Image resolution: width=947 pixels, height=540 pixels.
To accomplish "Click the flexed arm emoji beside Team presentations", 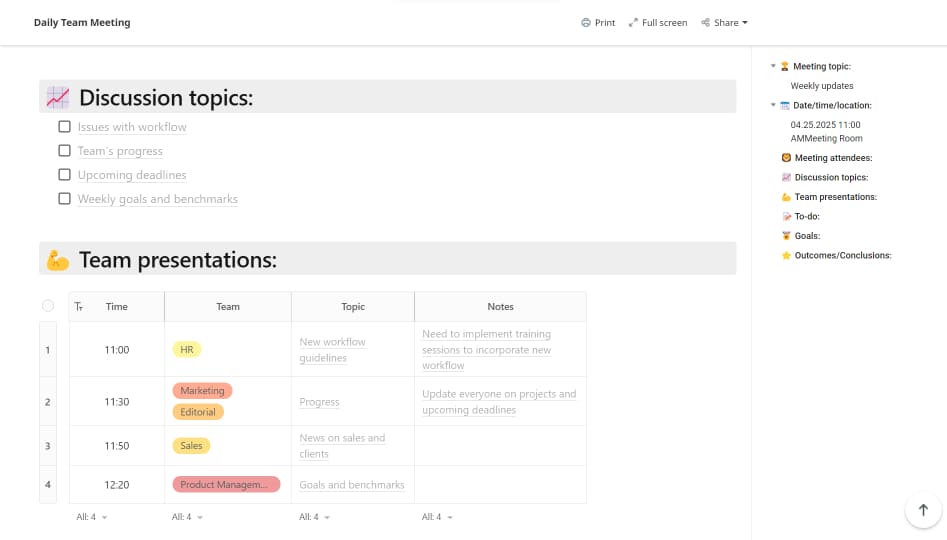I will click(58, 260).
